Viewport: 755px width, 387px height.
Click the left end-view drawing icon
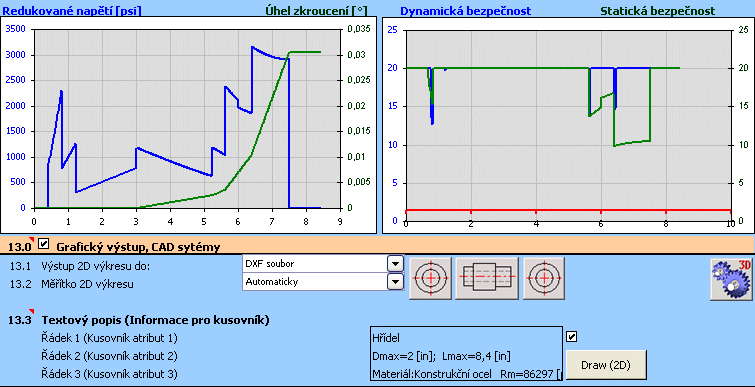[430, 278]
